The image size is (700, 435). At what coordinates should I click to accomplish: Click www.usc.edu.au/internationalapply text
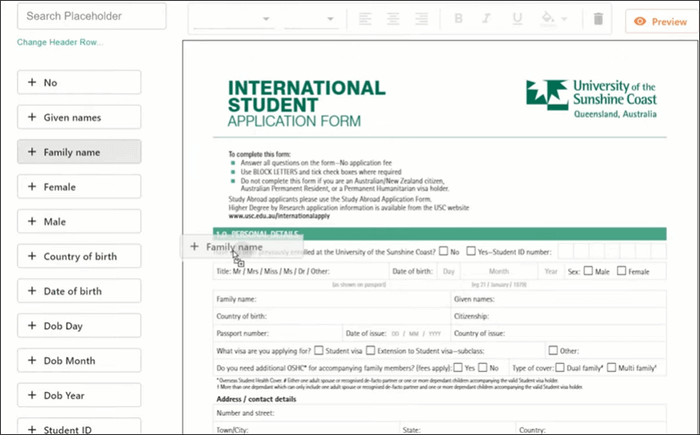[x=279, y=216]
